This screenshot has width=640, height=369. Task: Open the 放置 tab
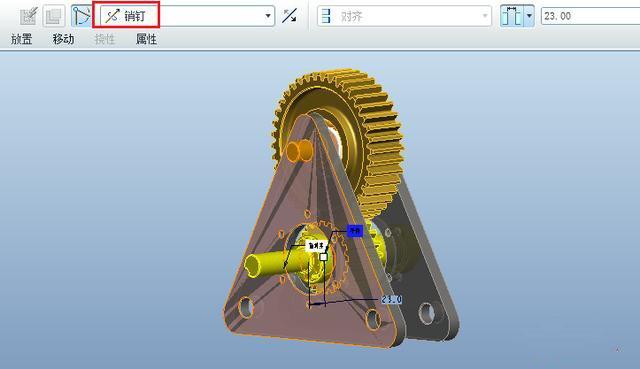[22, 39]
